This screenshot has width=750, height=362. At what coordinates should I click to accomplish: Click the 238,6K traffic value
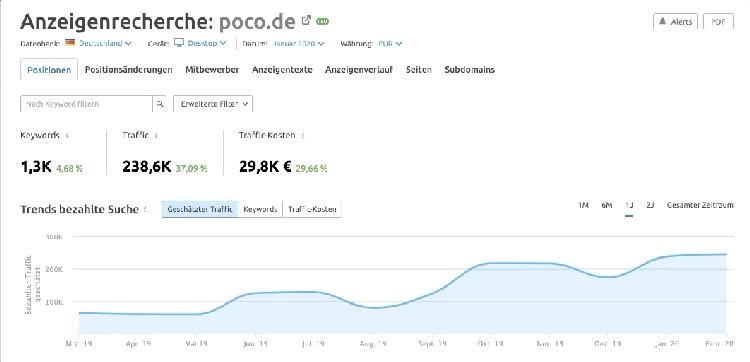pos(146,167)
